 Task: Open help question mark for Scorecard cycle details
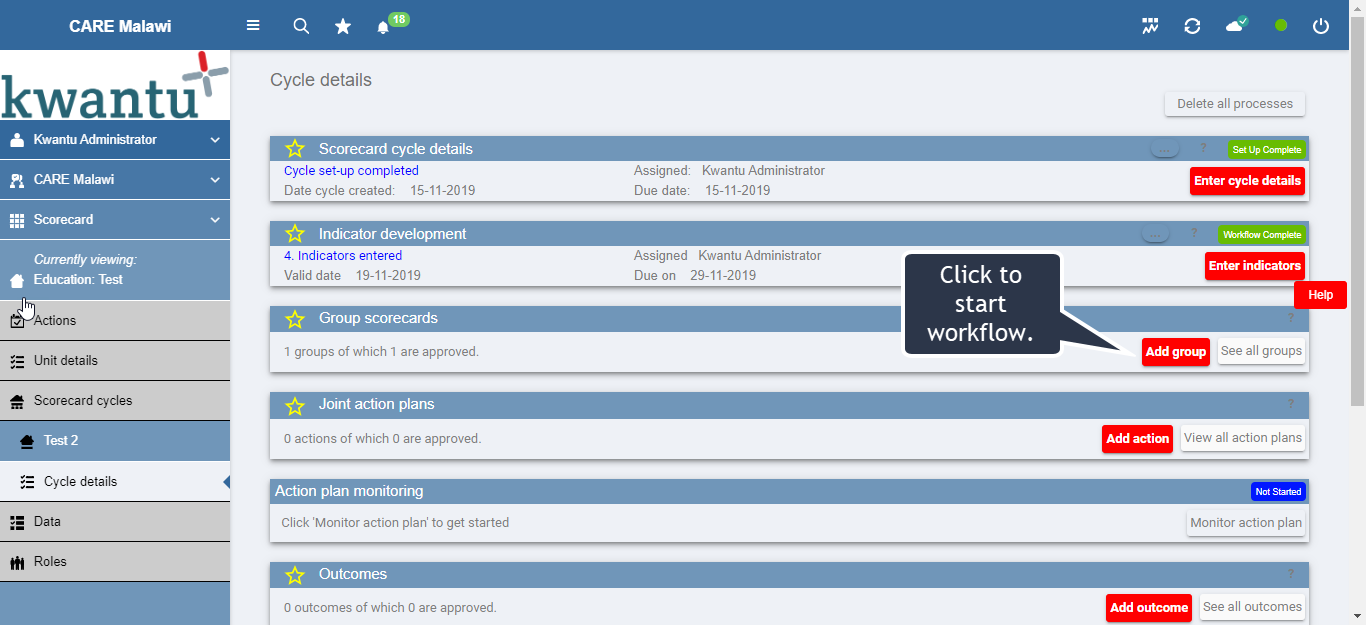1203,149
